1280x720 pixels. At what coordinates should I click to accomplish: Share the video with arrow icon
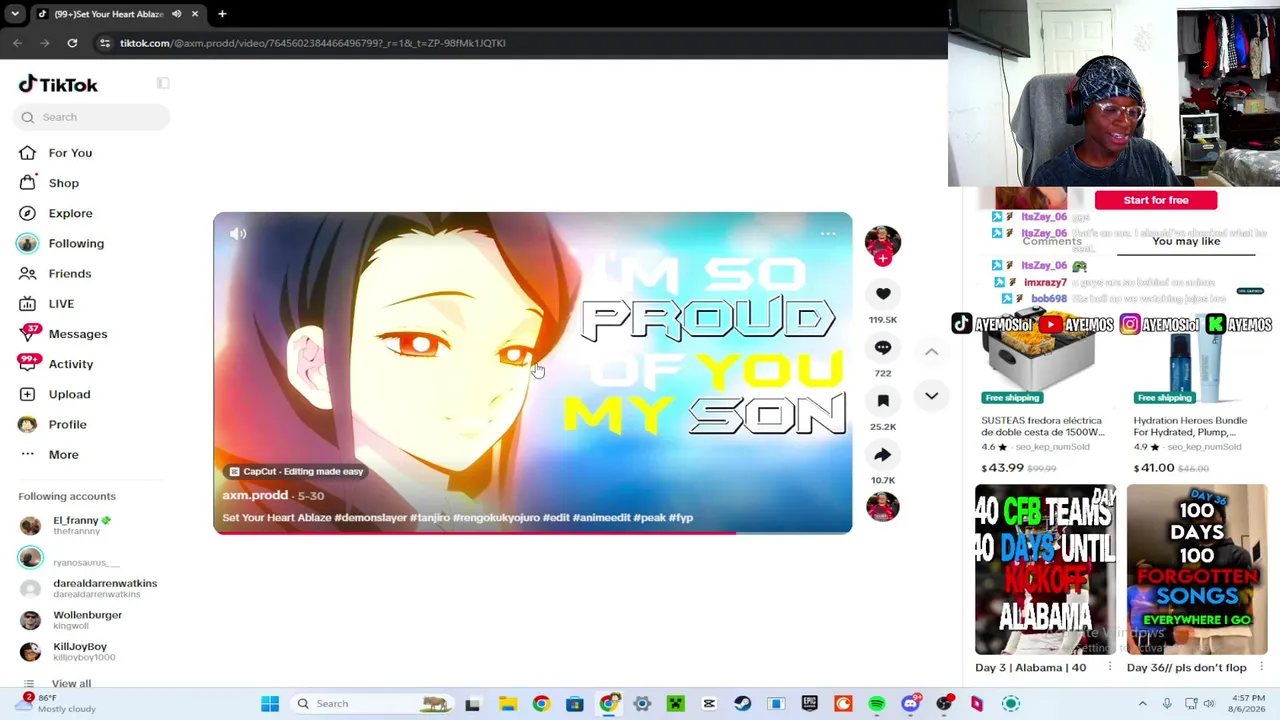tap(883, 455)
